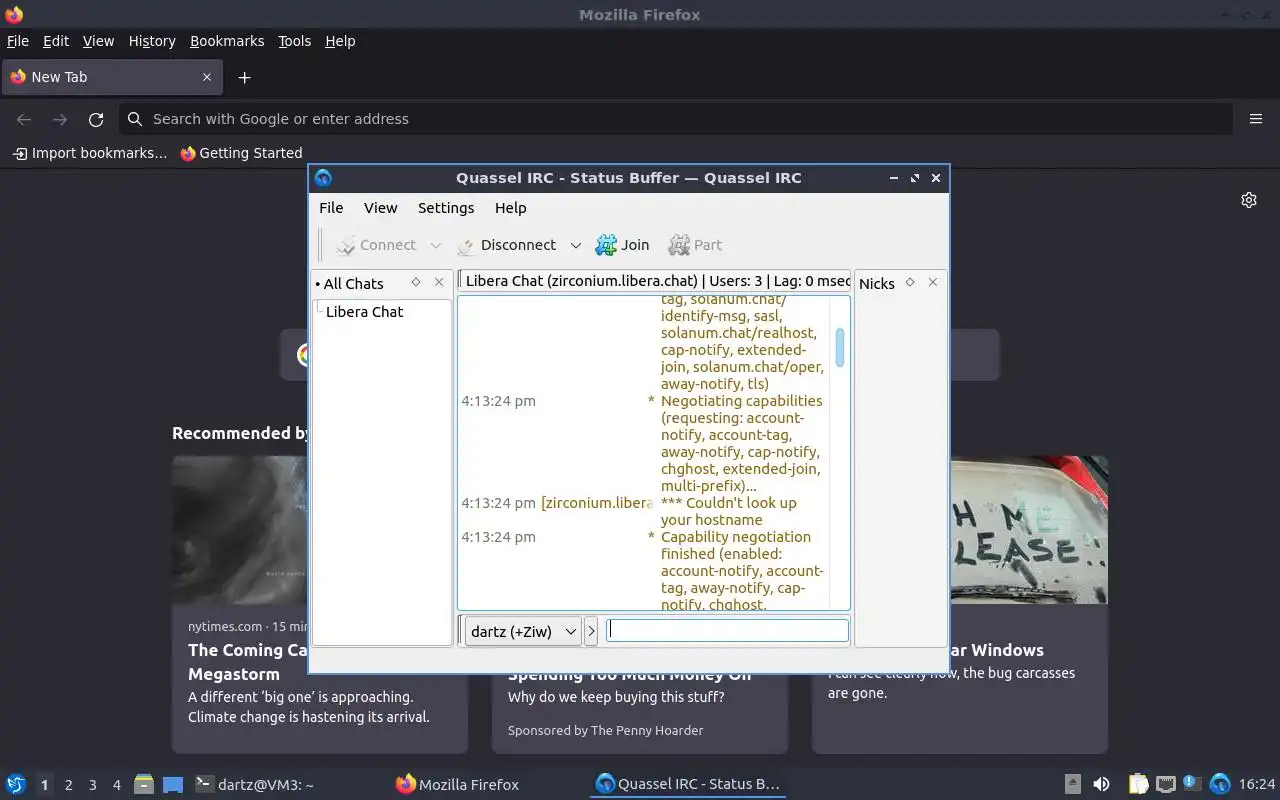Viewport: 1280px width, 800px height.
Task: Click the show desktop taskbar icon
Action: [173, 785]
